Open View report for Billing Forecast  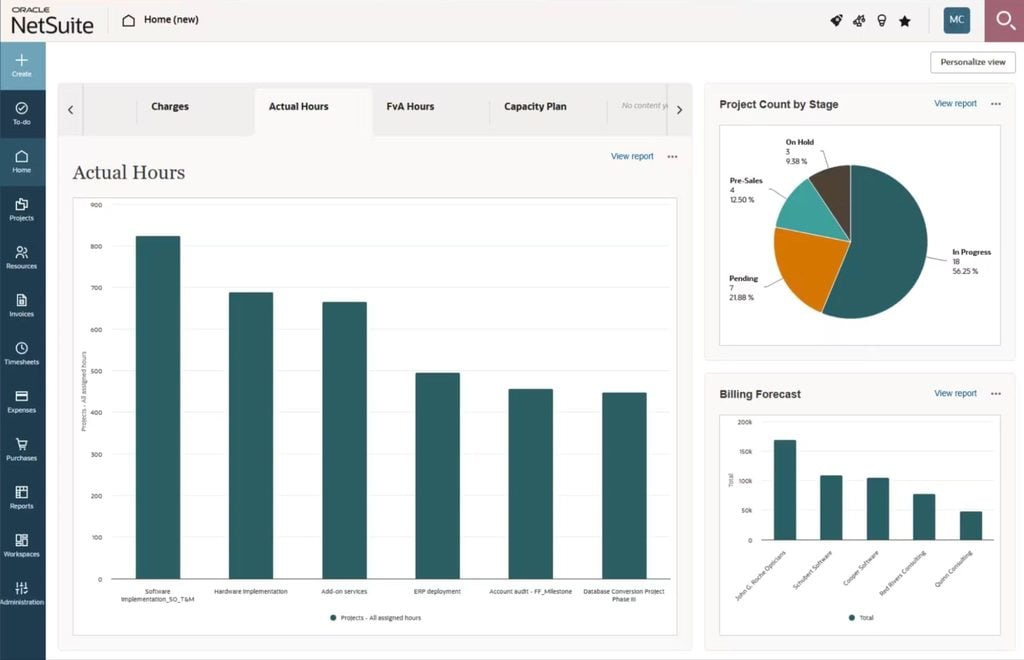coord(955,394)
